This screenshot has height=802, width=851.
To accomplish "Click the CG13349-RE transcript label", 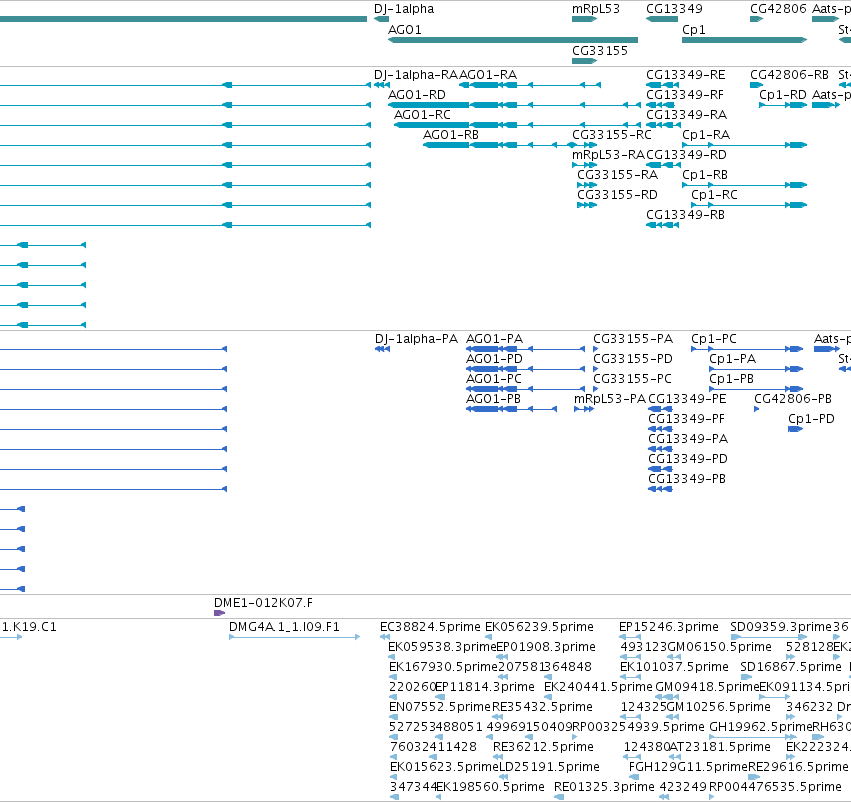I will [685, 75].
